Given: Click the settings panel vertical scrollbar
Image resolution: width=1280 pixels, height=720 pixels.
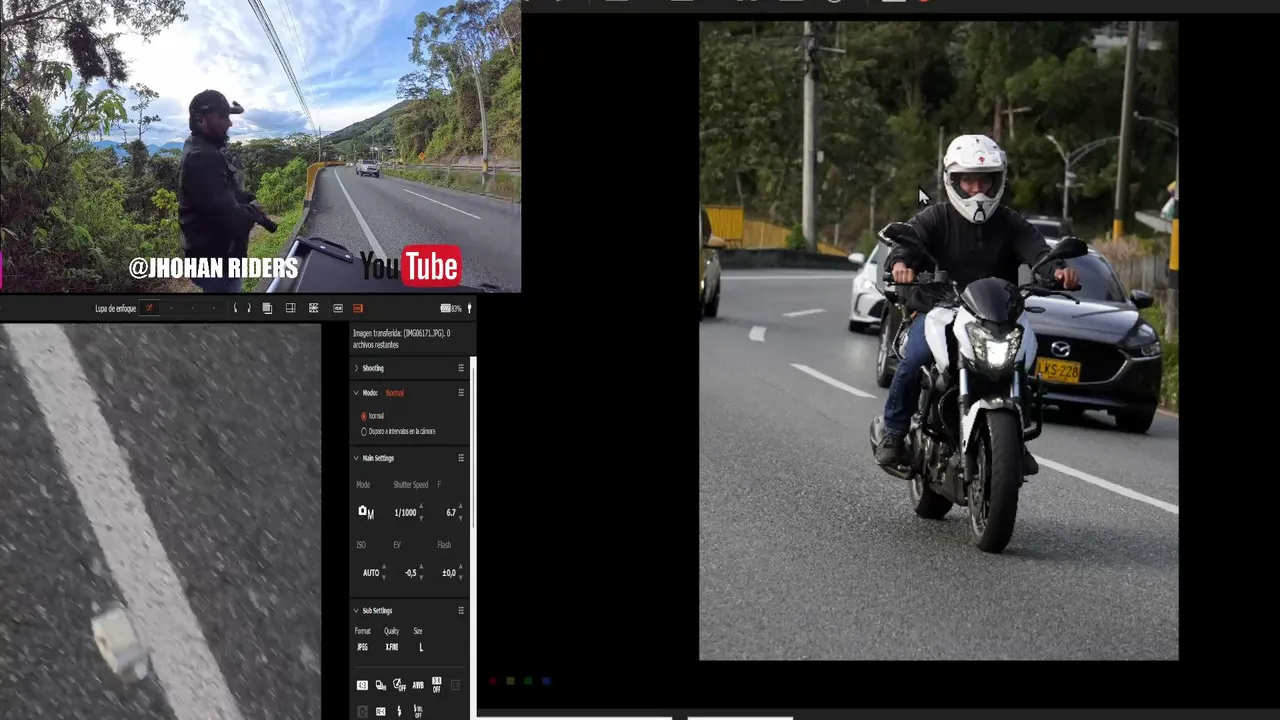Looking at the screenshot, I should [473, 440].
